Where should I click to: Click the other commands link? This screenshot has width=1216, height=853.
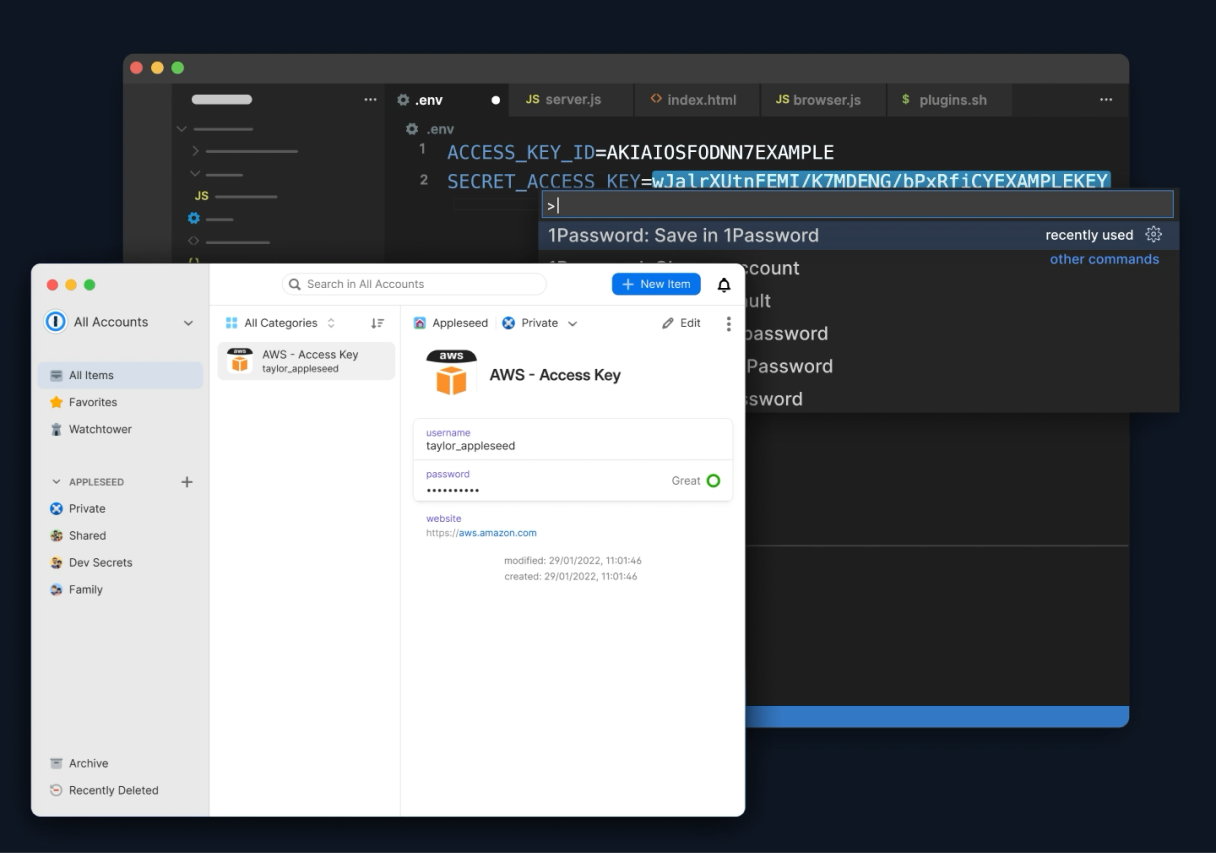(1104, 259)
